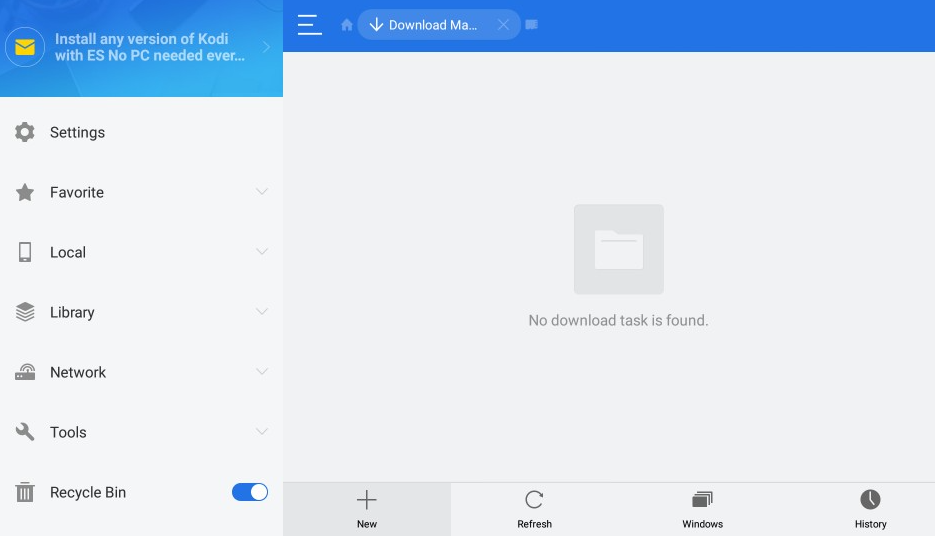Open the mail envelope icon
Viewport: 935px width, 536px height.
(x=25, y=47)
